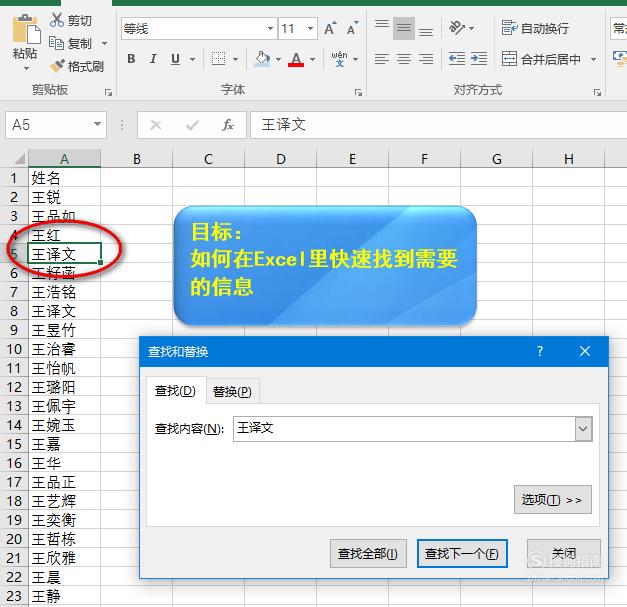Align text left
This screenshot has height=607, width=627.
[x=382, y=59]
